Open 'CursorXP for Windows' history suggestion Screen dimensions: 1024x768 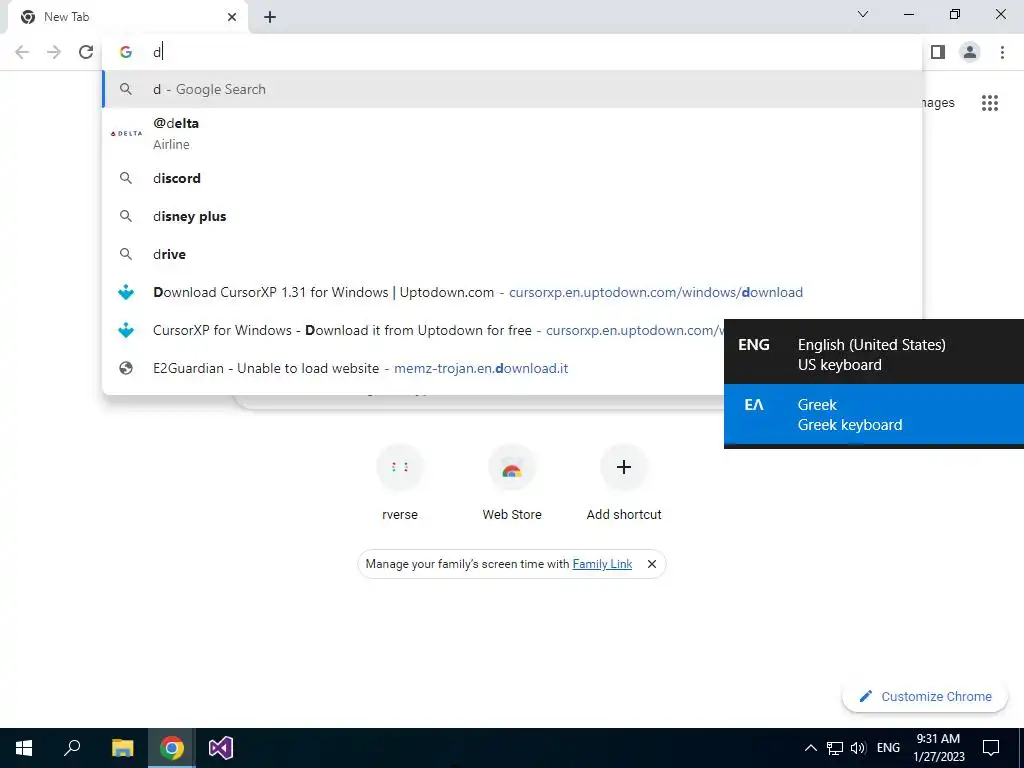413,330
